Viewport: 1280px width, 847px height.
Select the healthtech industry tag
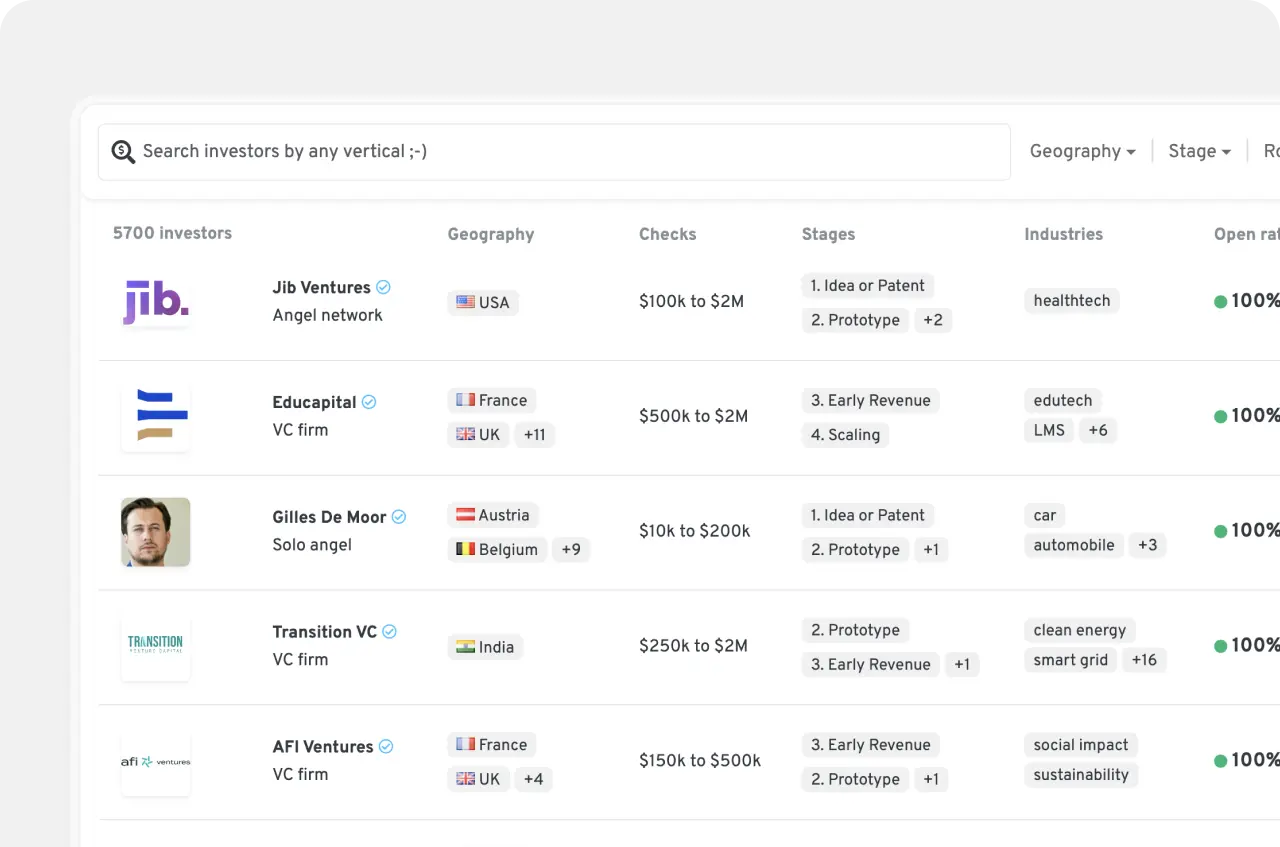1071,301
